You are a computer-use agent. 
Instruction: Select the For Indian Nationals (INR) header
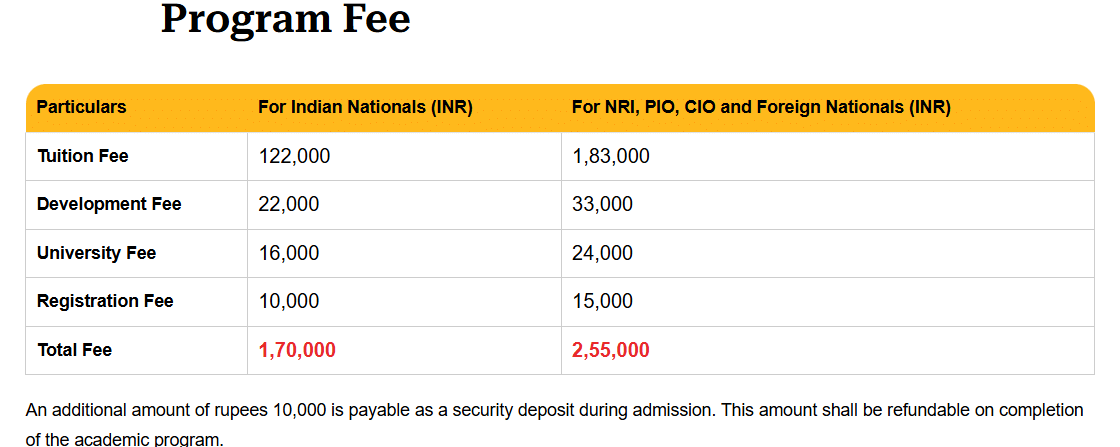click(x=365, y=108)
